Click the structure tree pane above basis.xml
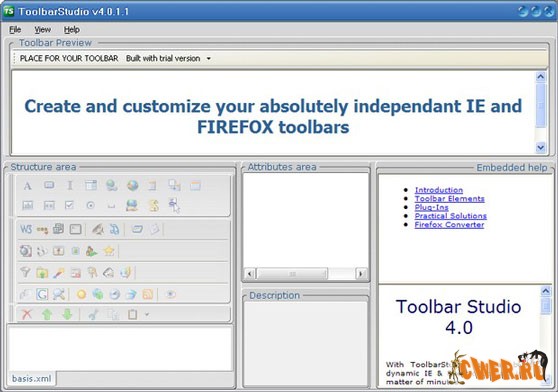 120,349
